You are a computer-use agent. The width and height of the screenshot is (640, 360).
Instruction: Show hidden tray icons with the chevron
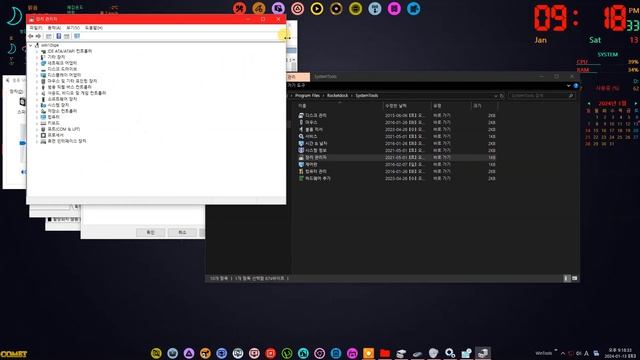[563, 353]
